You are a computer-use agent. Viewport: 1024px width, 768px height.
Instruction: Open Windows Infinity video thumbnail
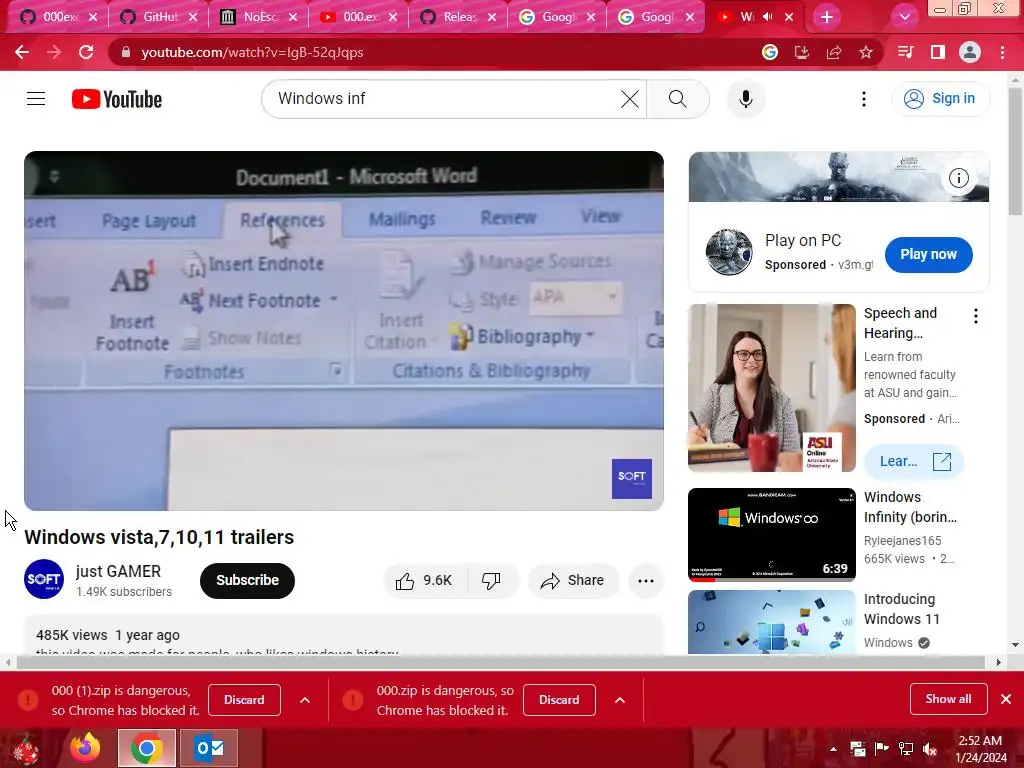pyautogui.click(x=772, y=534)
